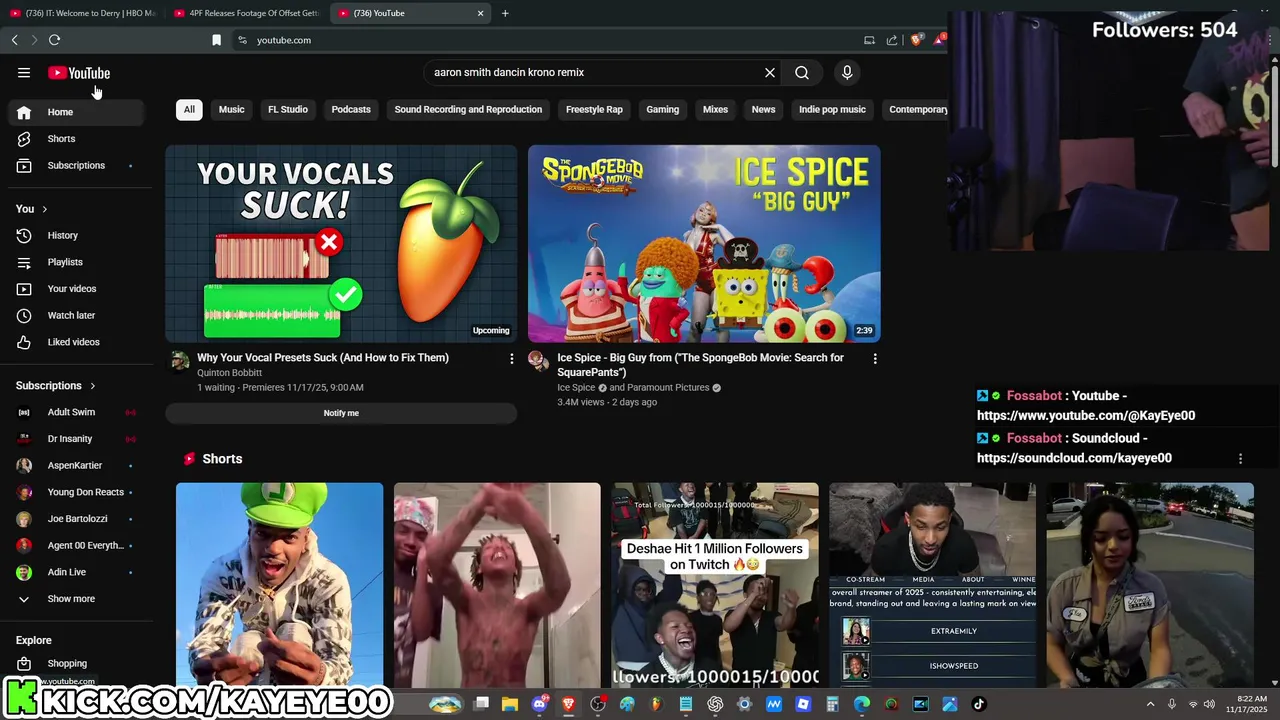Open FL Studio in the taskbar
The width and height of the screenshot is (1280, 720).
pyautogui.click(x=656, y=704)
